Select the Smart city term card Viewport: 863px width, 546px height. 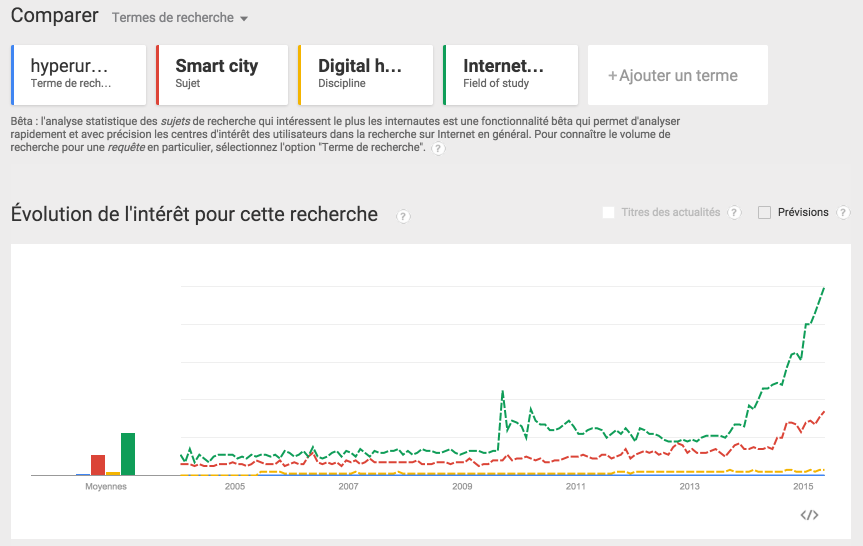click(222, 75)
